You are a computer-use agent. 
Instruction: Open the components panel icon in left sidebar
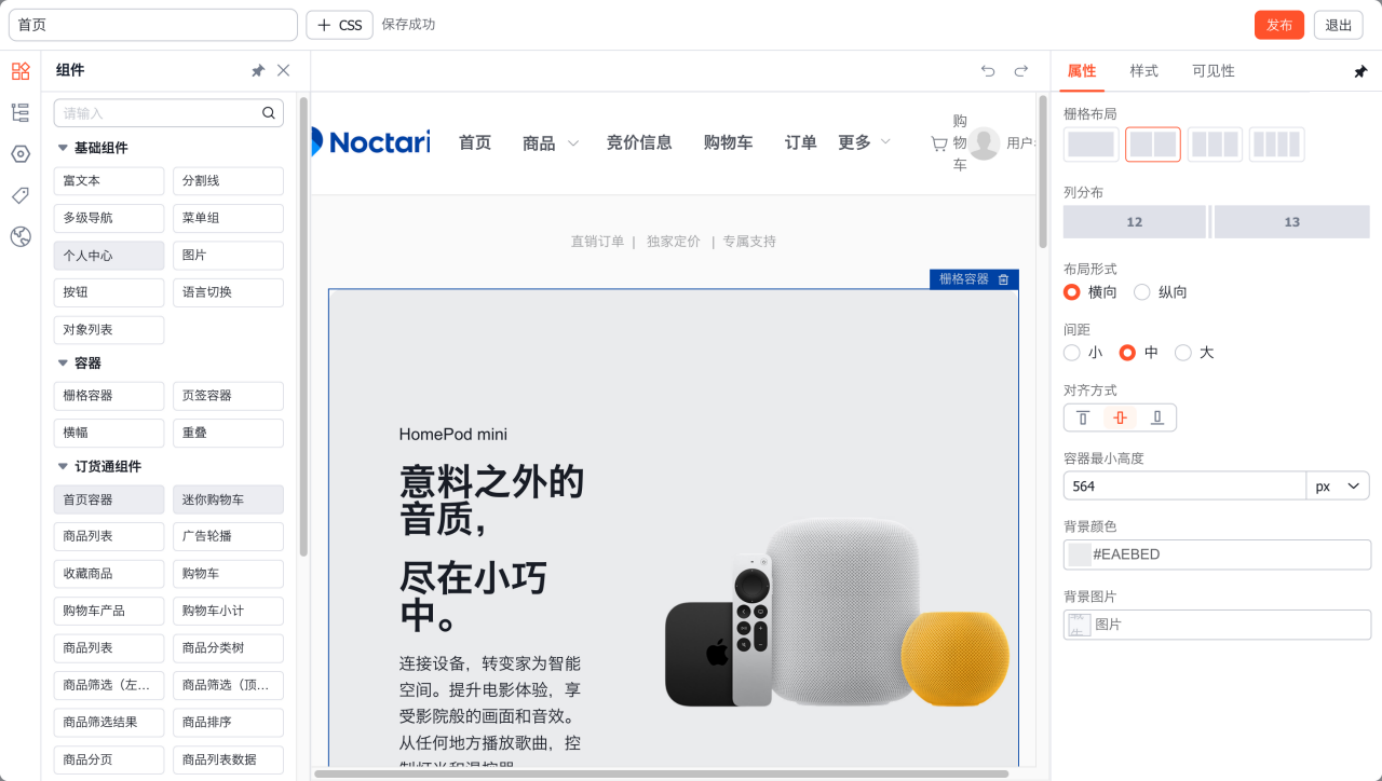tap(20, 71)
